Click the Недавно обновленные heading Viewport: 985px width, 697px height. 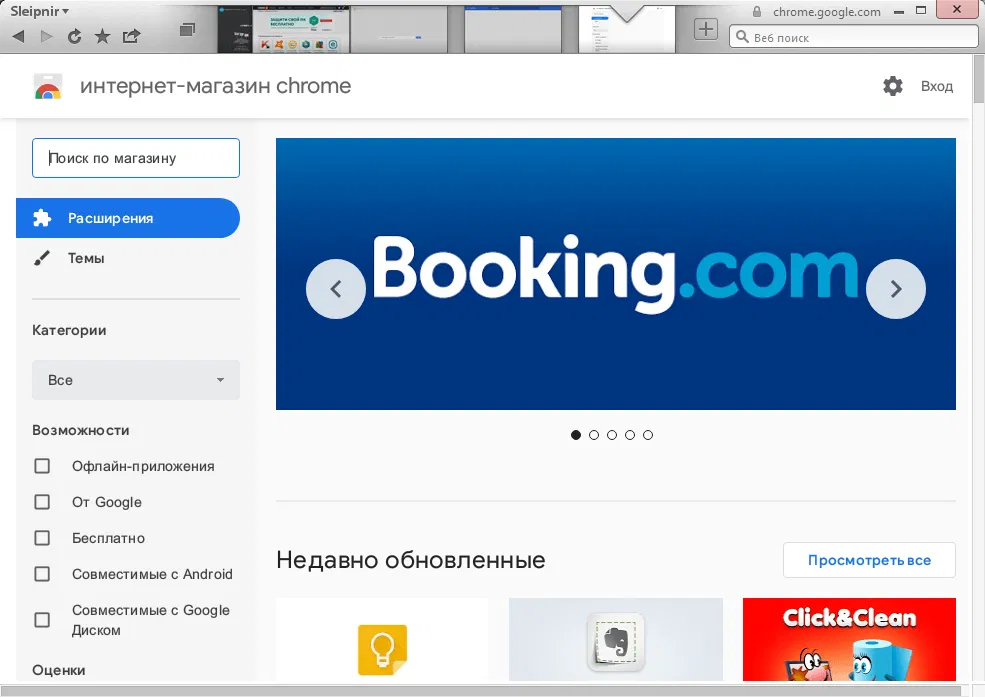point(411,559)
